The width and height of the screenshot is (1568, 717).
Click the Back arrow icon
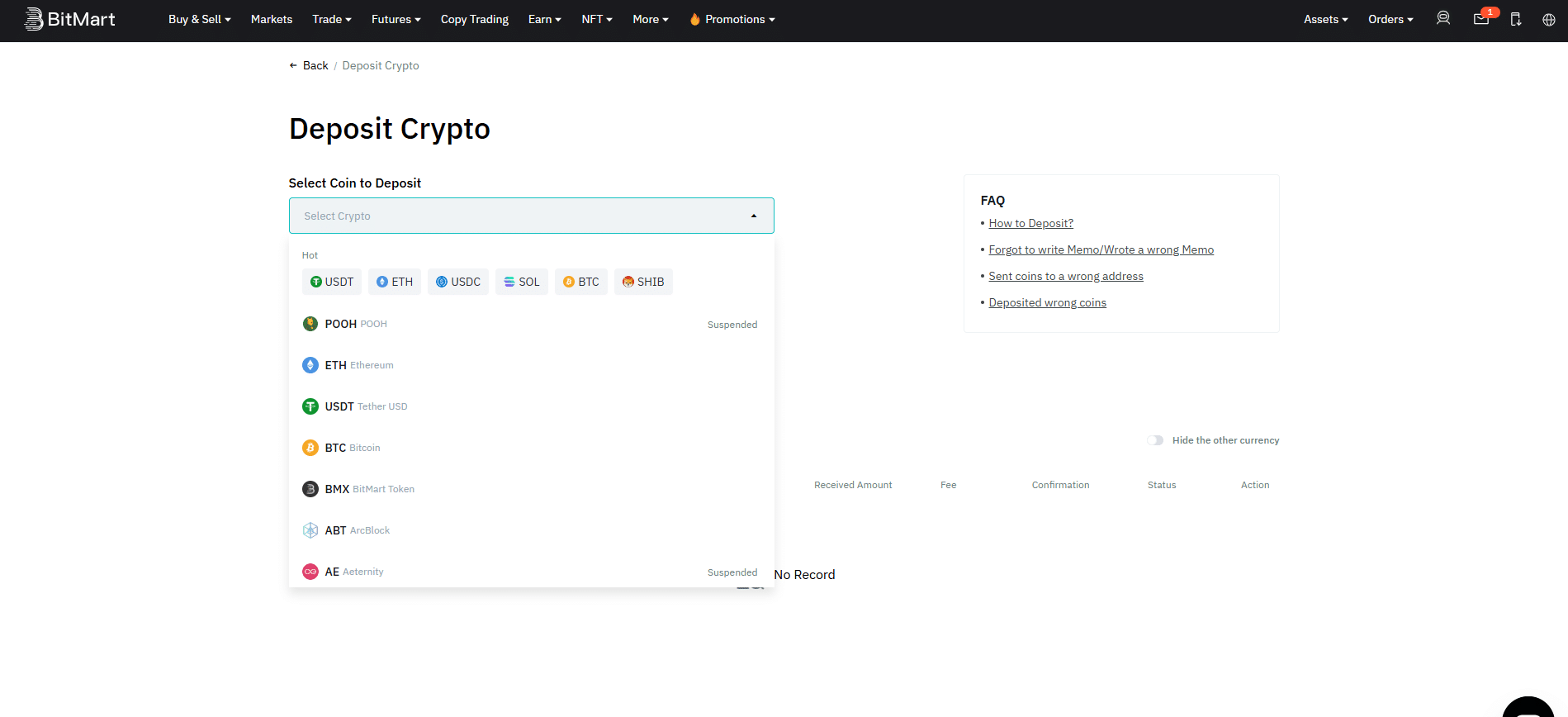coord(293,65)
